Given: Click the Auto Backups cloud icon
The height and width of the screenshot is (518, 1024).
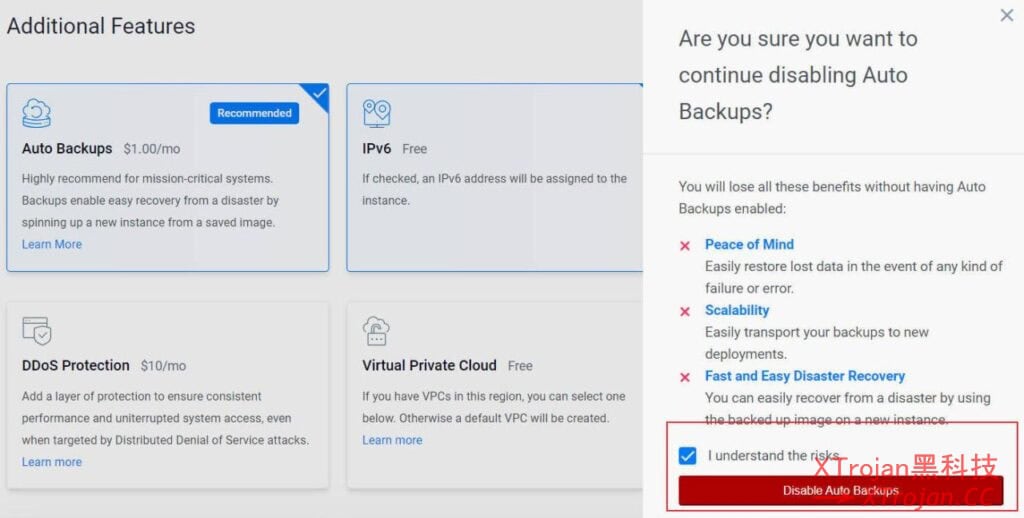Looking at the screenshot, I should pyautogui.click(x=37, y=114).
